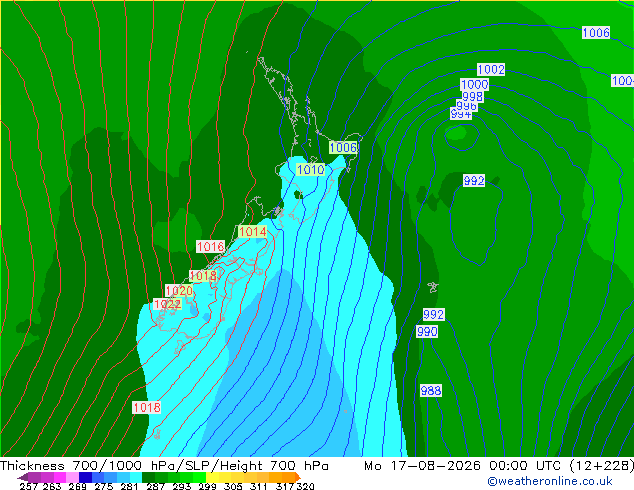Click the red 1018 isobar label

click(x=203, y=276)
